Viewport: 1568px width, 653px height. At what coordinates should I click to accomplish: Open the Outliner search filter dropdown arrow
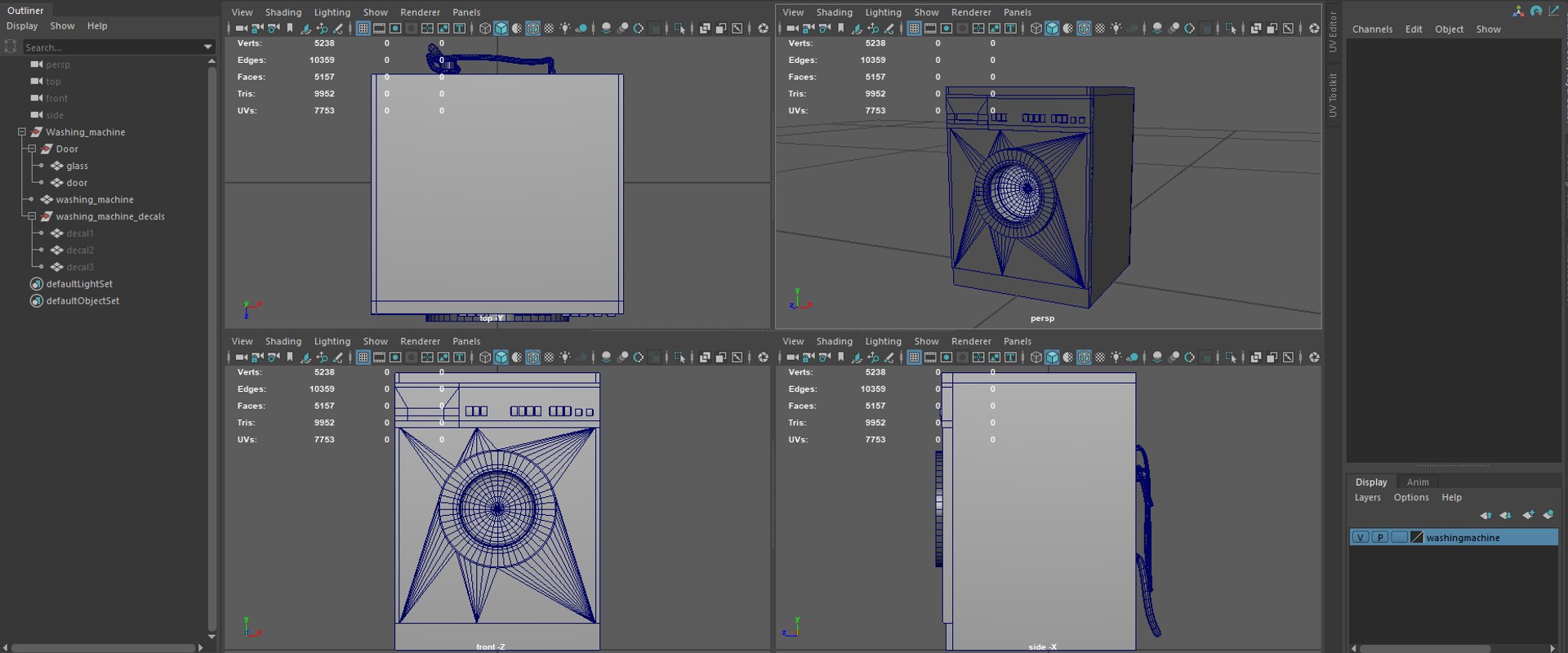tap(207, 47)
